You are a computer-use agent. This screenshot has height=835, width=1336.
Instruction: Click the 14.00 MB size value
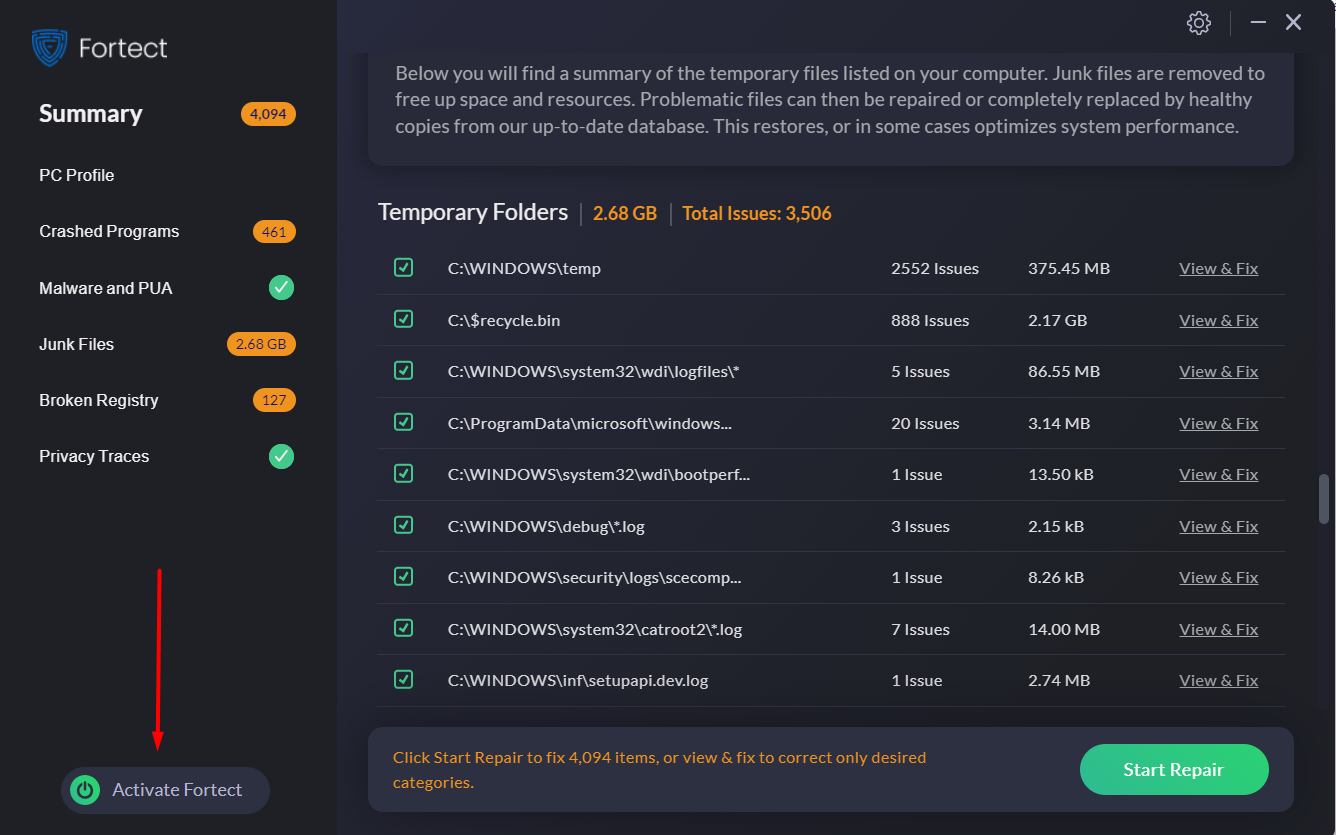click(1064, 629)
